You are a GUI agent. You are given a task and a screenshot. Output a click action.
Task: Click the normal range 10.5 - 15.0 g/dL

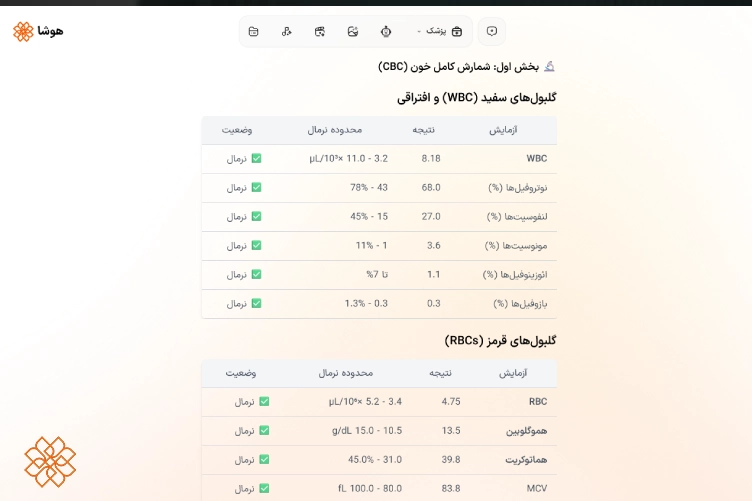(x=367, y=431)
